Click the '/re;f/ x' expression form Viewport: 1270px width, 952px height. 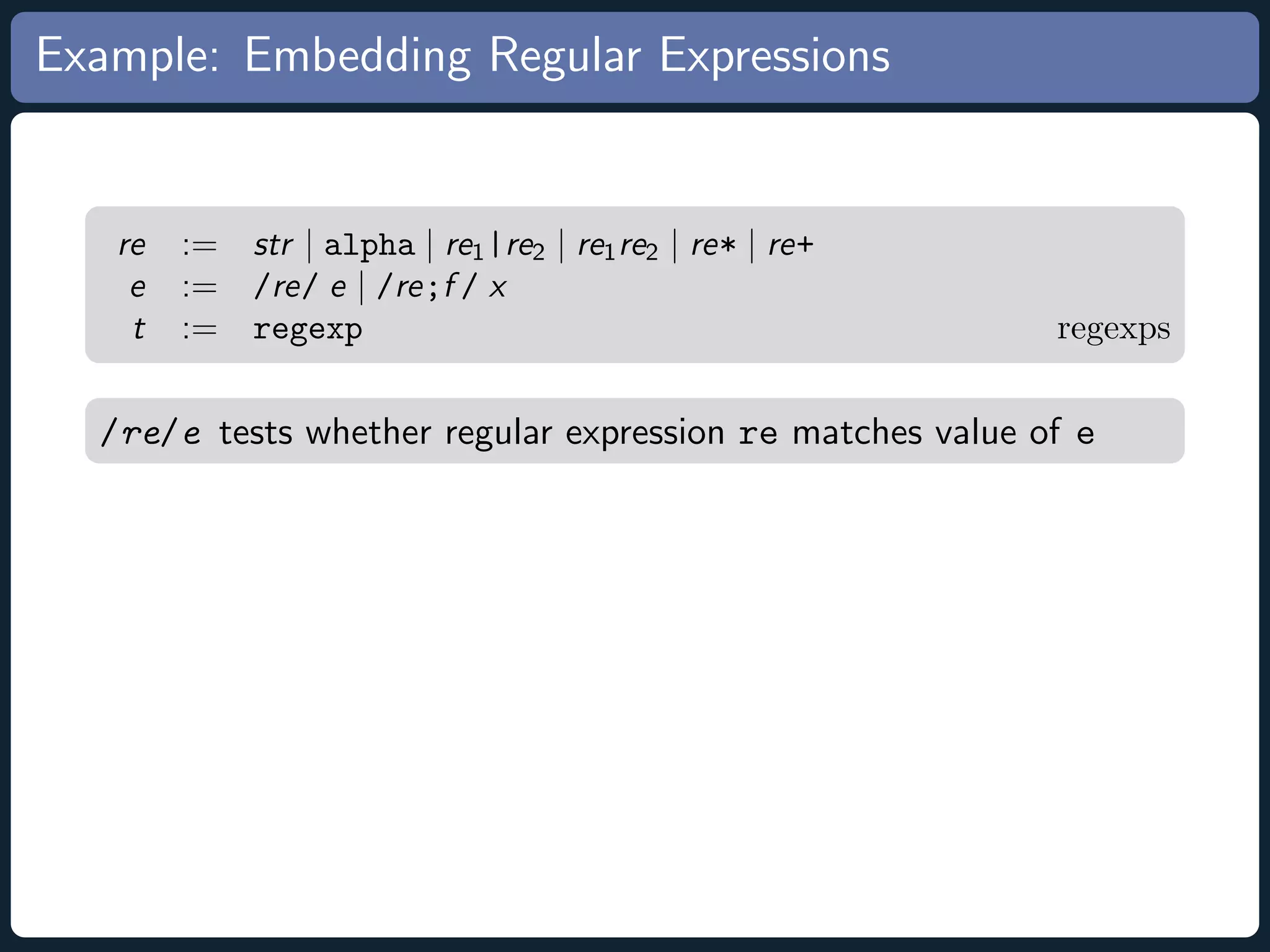[442, 287]
